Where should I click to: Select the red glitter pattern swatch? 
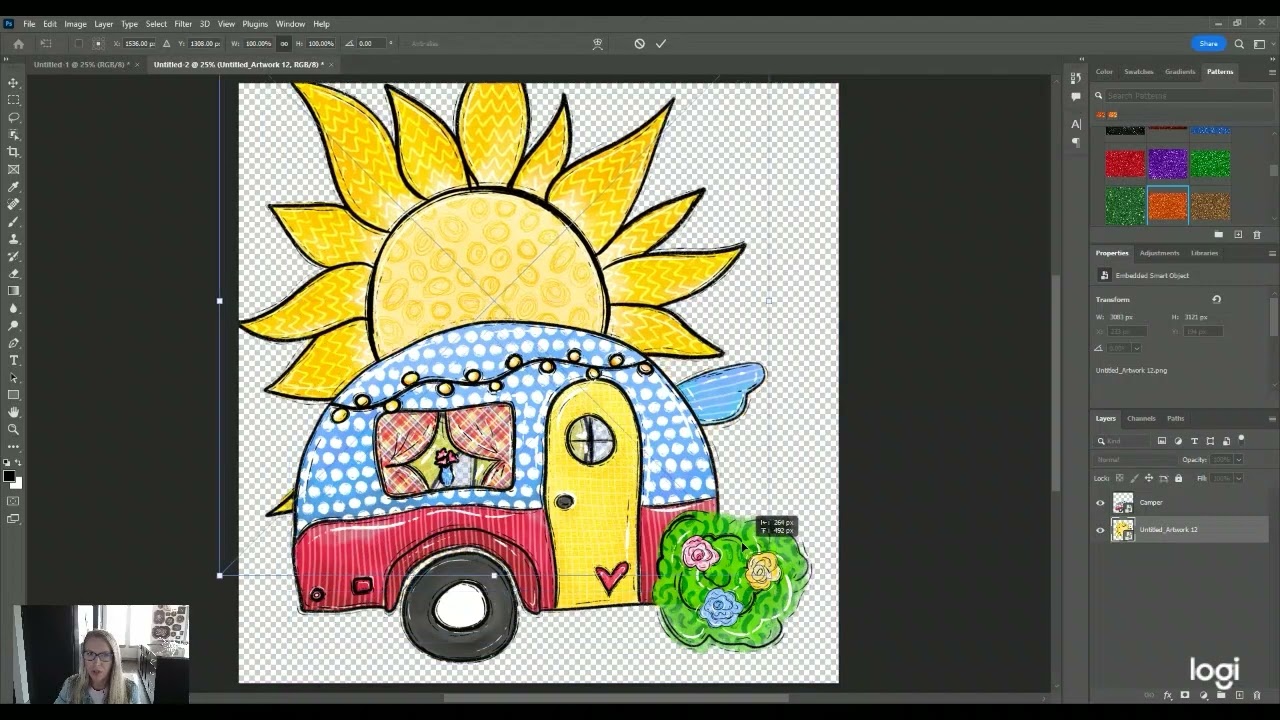tap(1125, 163)
